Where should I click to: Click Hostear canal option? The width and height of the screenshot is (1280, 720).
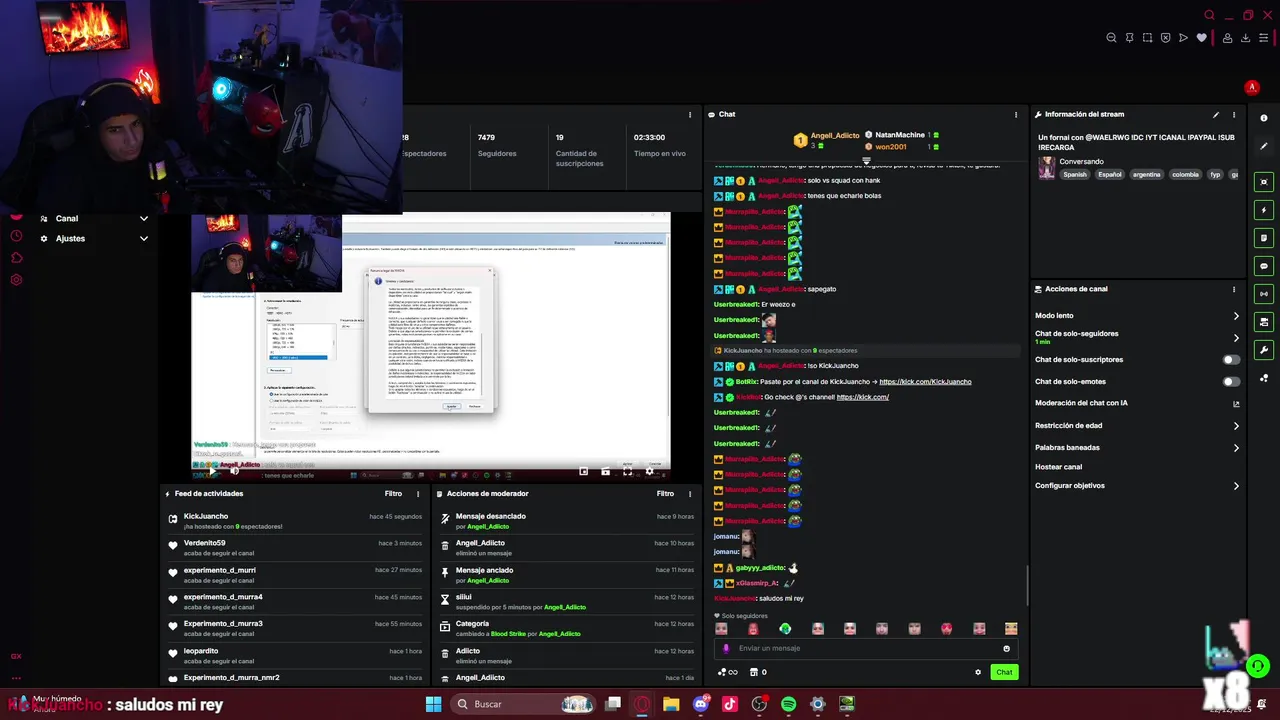pyautogui.click(x=1058, y=467)
